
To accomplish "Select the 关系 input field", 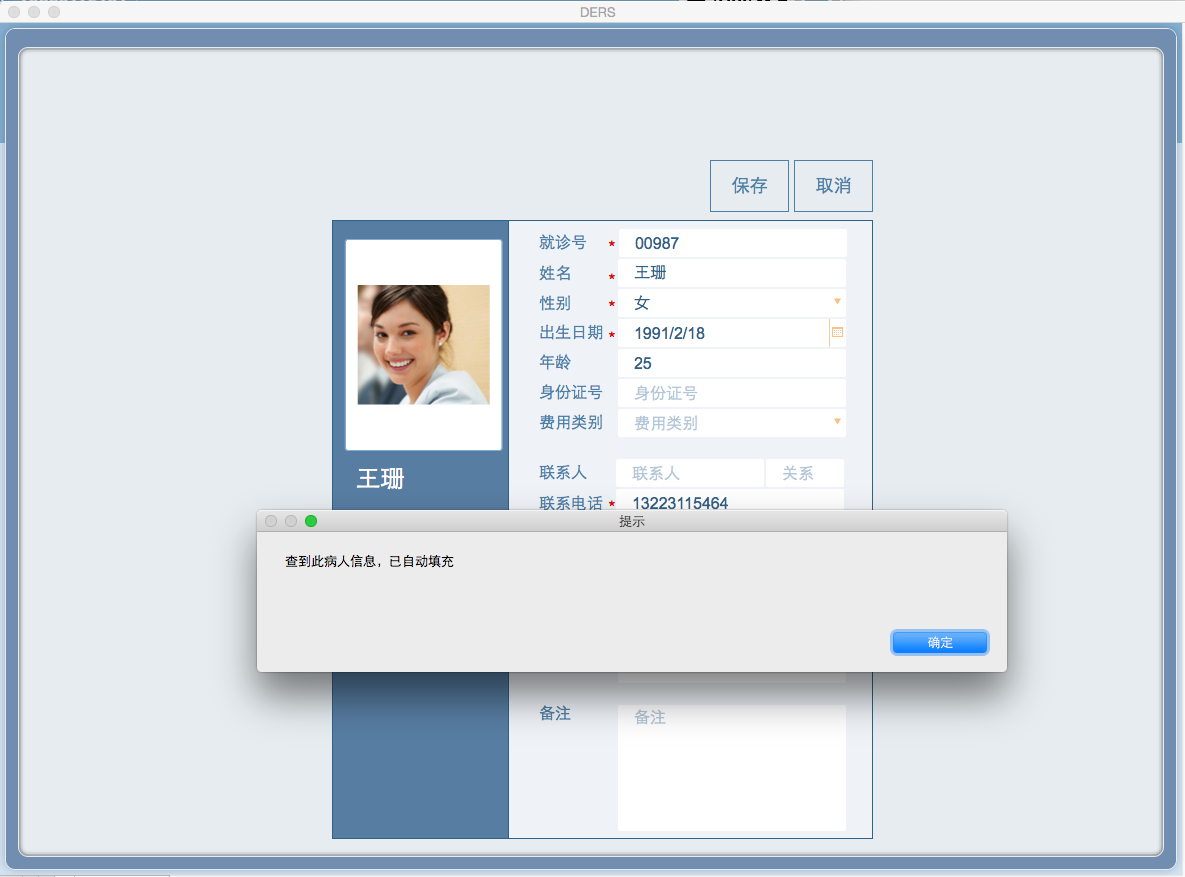I will pyautogui.click(x=804, y=473).
